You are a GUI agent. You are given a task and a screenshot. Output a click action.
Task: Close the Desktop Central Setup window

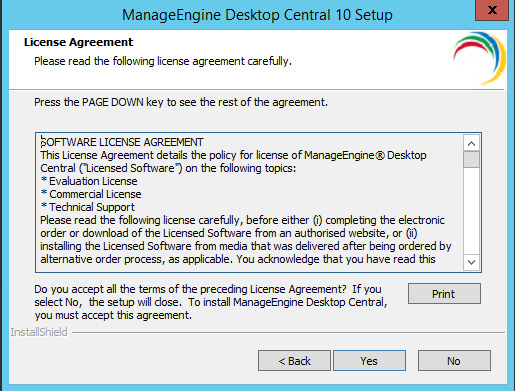[492, 10]
